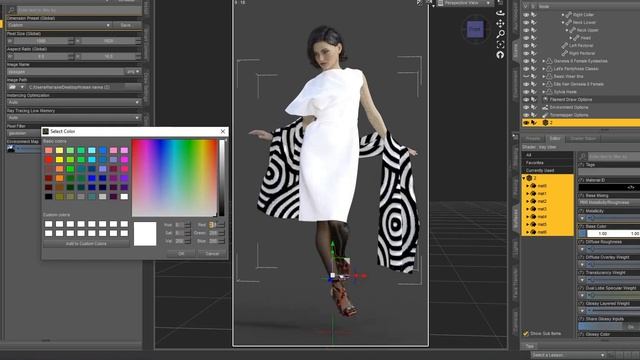Viewport: 640px width, 360px height.
Task: Click the Left Pectoral bone icon
Action: click(564, 46)
